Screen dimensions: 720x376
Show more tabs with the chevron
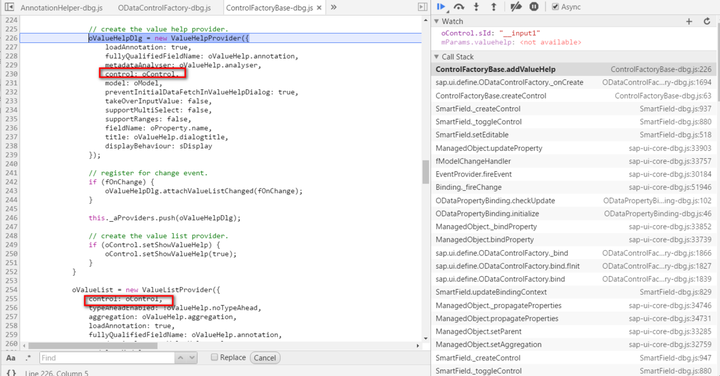point(333,7)
